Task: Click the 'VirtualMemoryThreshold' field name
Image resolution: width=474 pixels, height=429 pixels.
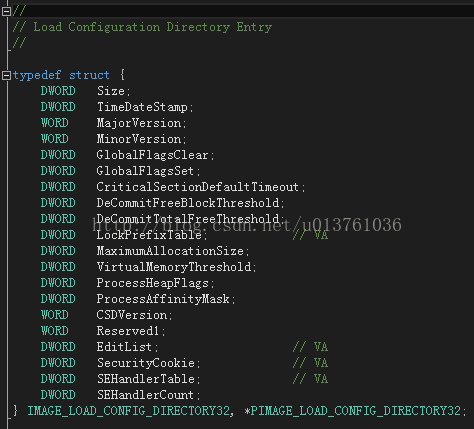Action: [174, 267]
